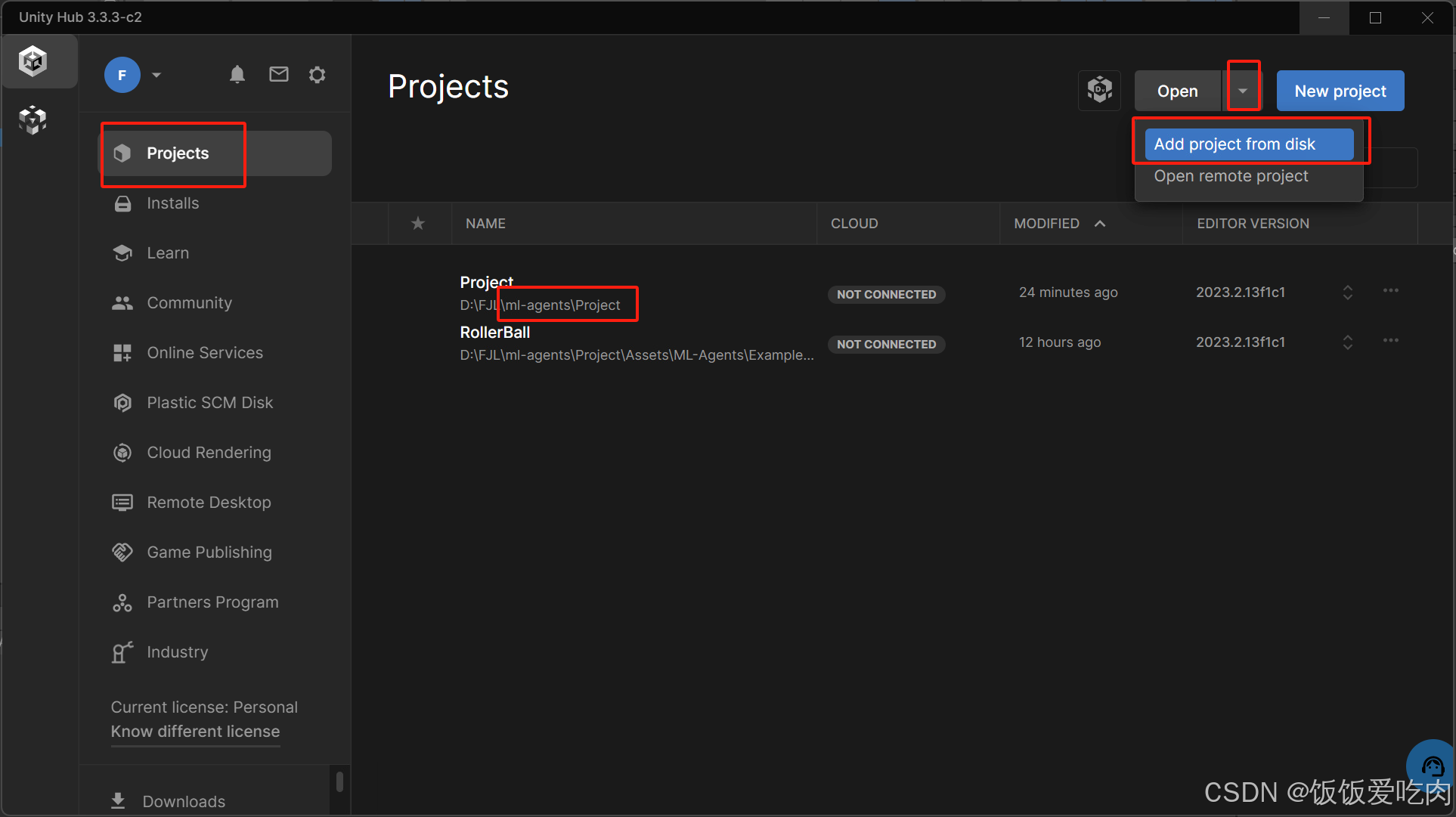Toggle the MODIFIED sort arrow
This screenshot has width=1456, height=817.
coord(1100,224)
